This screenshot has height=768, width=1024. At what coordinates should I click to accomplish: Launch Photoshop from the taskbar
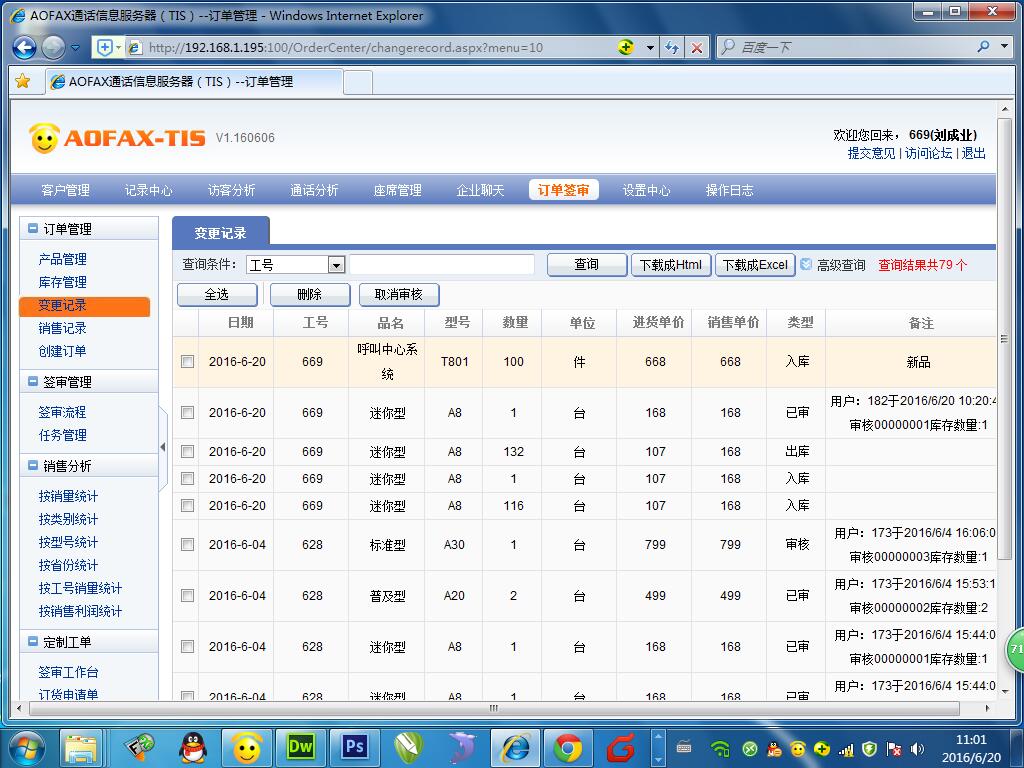pyautogui.click(x=353, y=746)
